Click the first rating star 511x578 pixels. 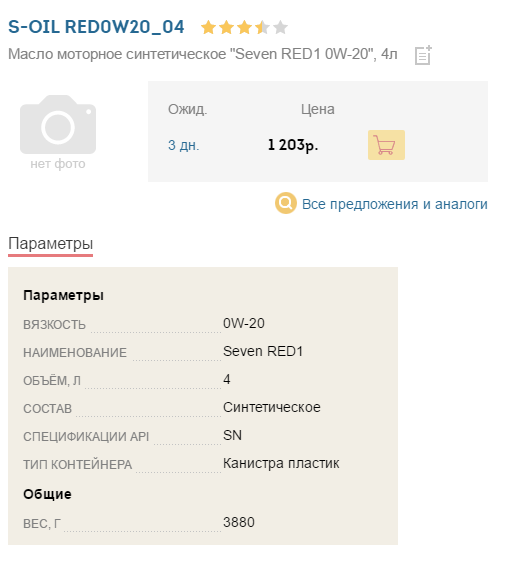pyautogui.click(x=208, y=28)
